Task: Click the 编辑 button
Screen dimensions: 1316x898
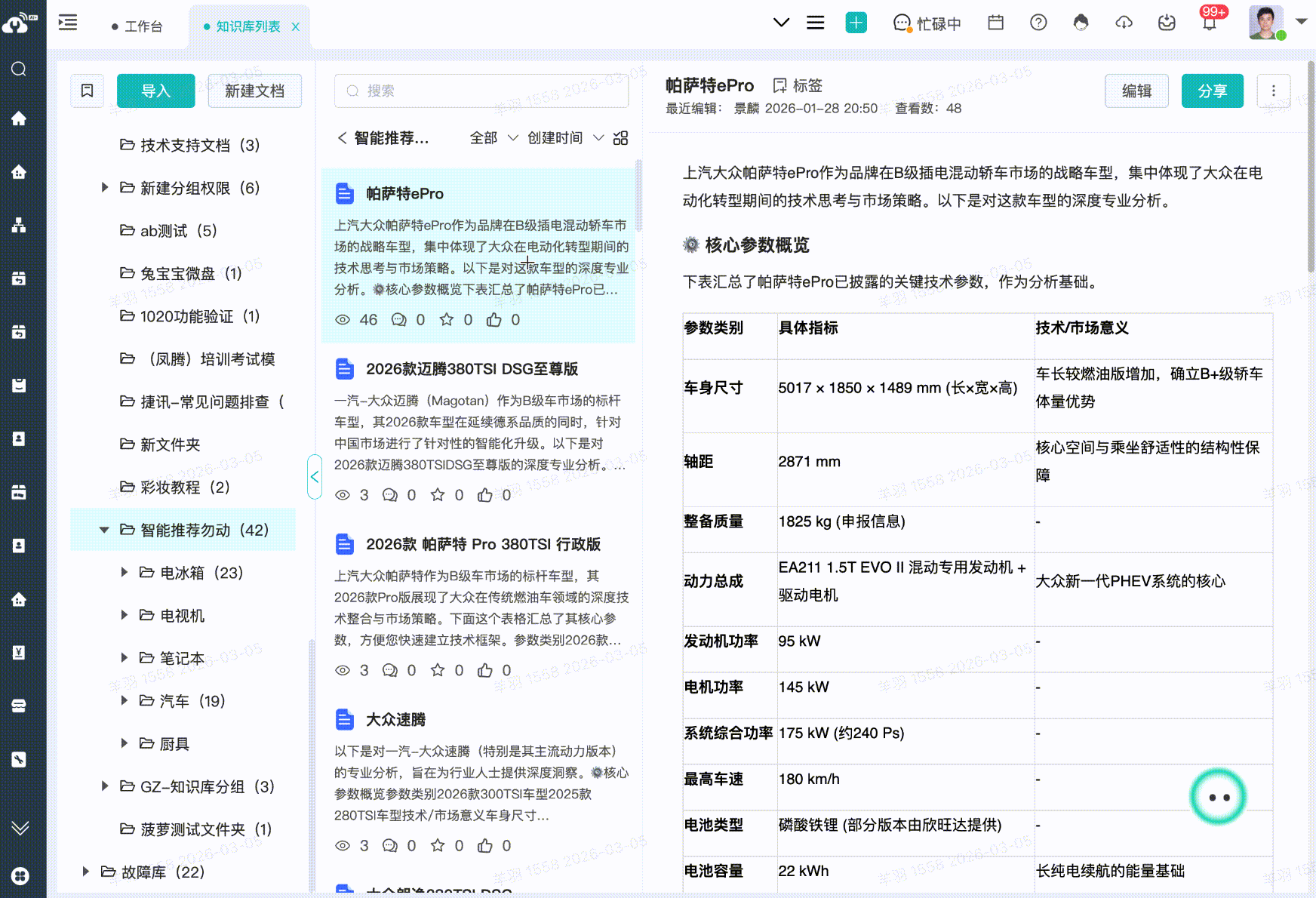Action: [1136, 91]
